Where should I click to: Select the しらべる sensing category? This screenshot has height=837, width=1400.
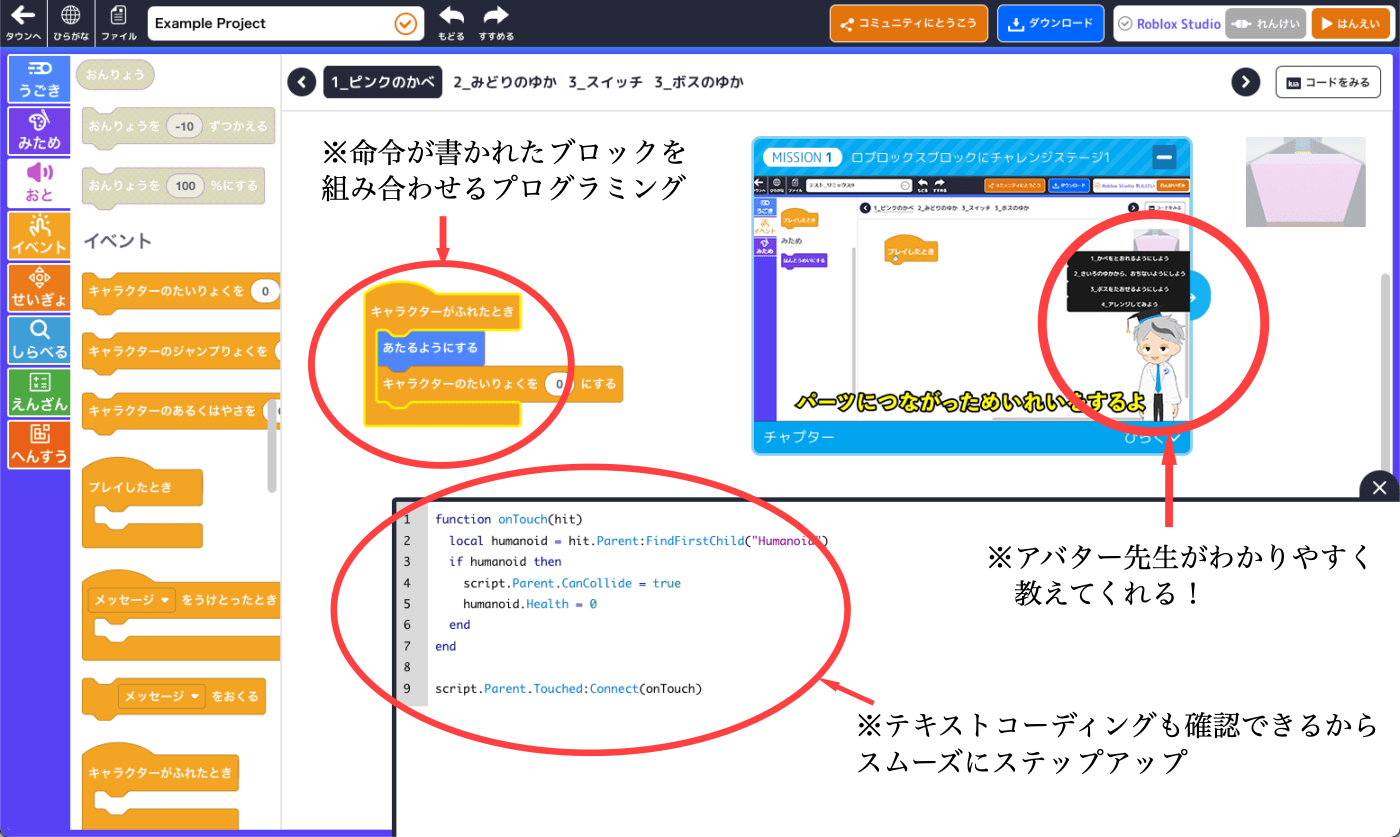39,339
